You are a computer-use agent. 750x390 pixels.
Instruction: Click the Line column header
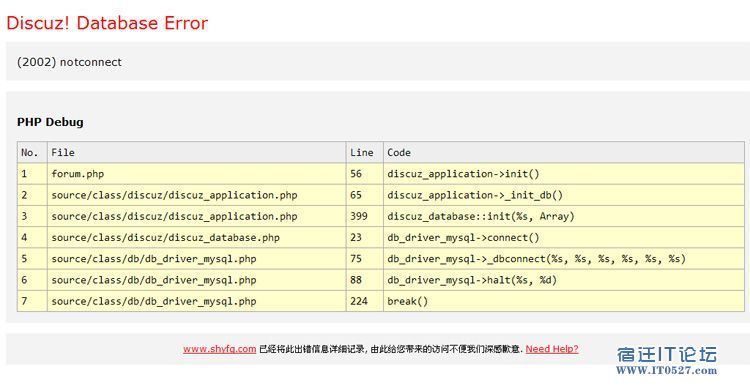tap(364, 153)
